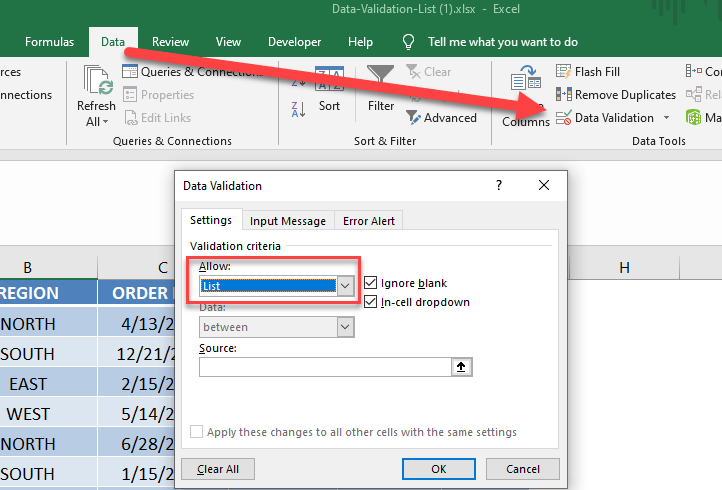722x490 pixels.
Task: Open the View ribbon tab
Action: click(228, 42)
